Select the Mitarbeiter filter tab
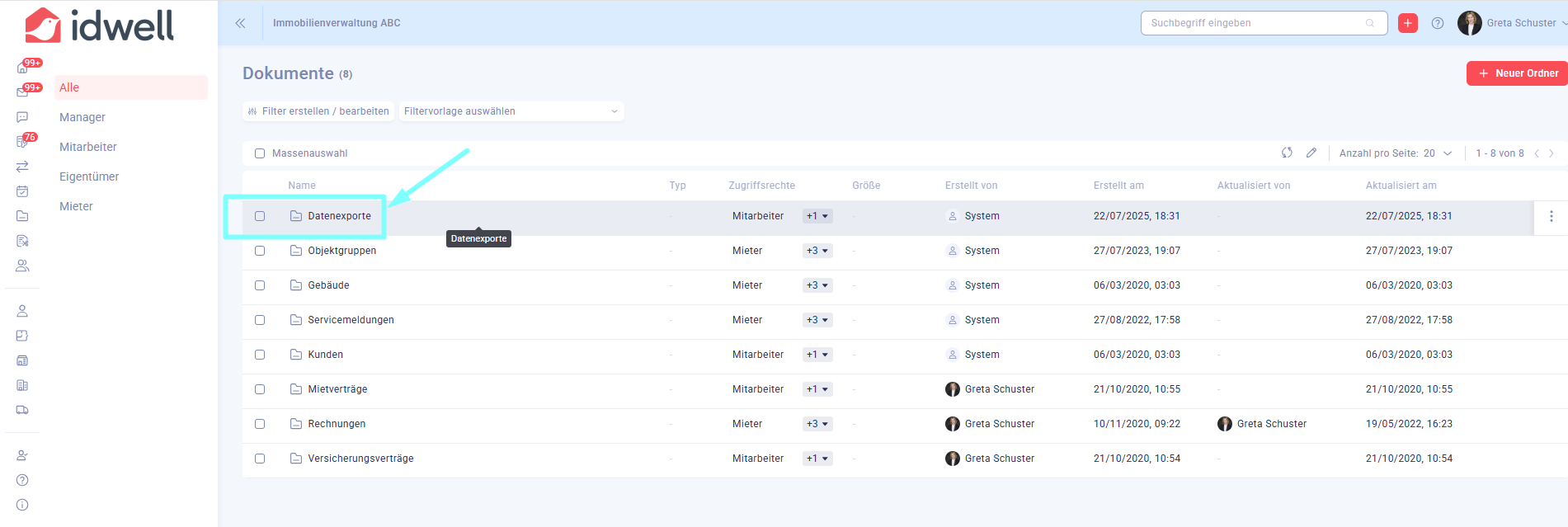This screenshot has width=1568, height=527. tap(88, 147)
